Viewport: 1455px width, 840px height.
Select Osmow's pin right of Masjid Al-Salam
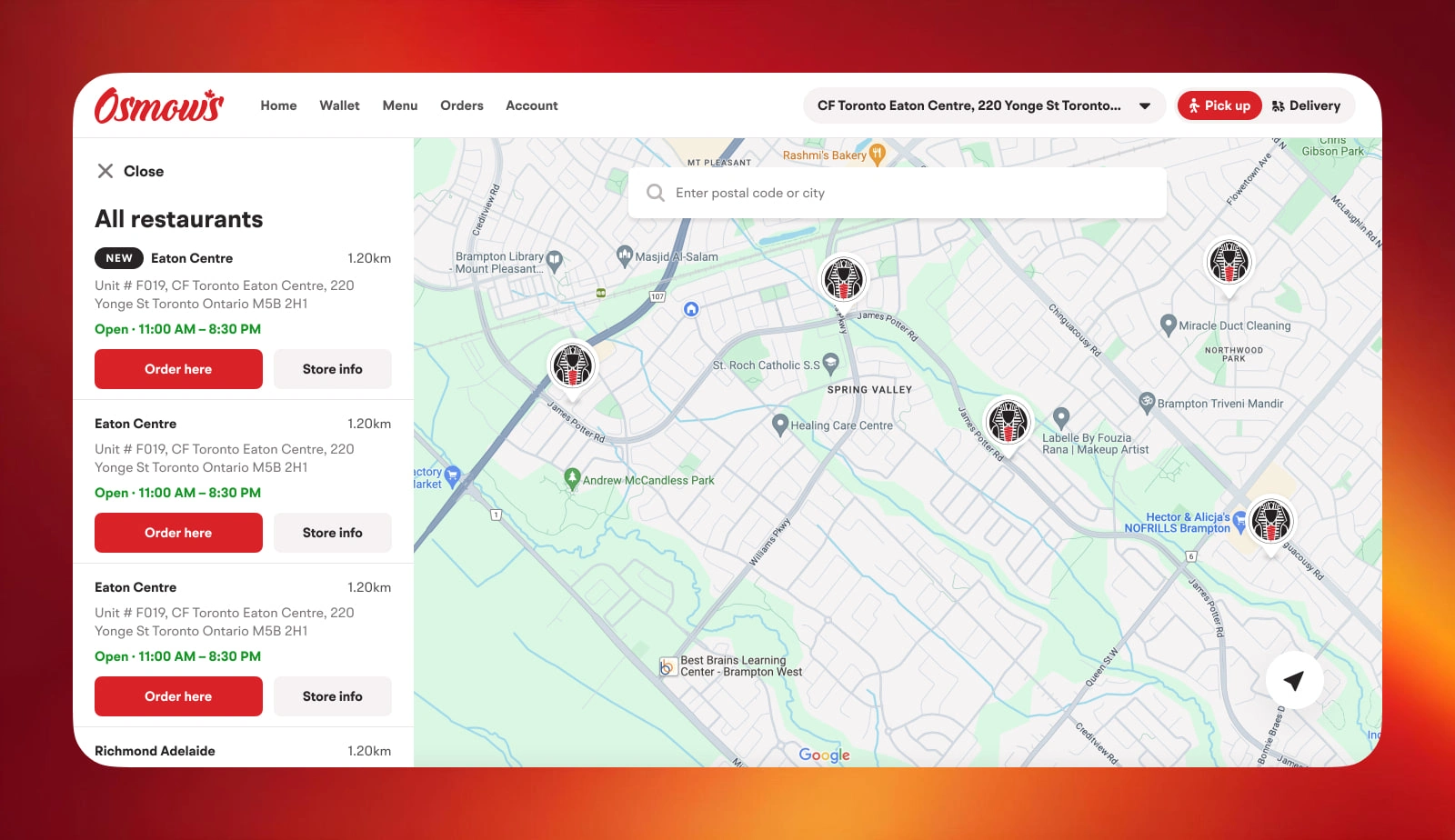pyautogui.click(x=843, y=281)
